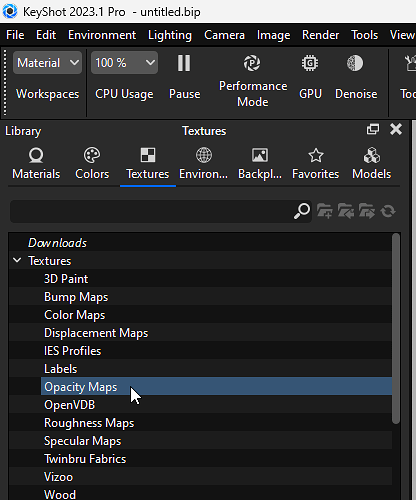Click the KeyShot application logo
This screenshot has width=416, height=500.
click(x=10, y=12)
